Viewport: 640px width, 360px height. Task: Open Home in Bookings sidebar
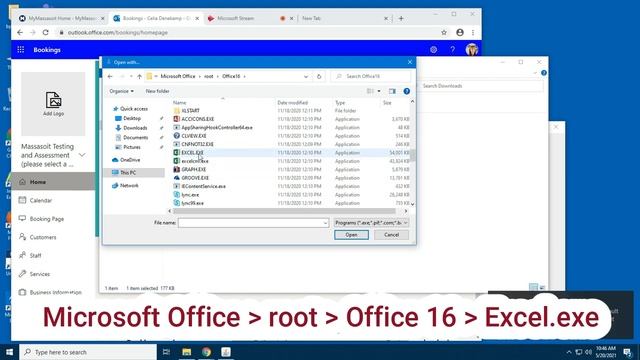[53, 182]
